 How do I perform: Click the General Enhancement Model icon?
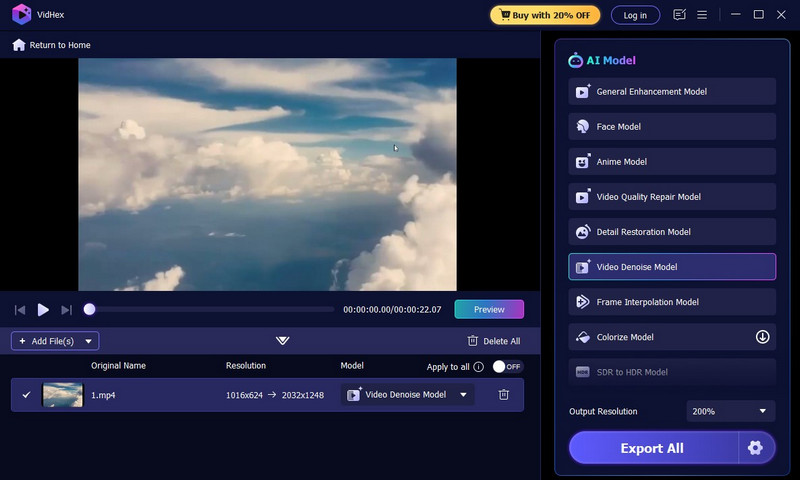[x=583, y=91]
